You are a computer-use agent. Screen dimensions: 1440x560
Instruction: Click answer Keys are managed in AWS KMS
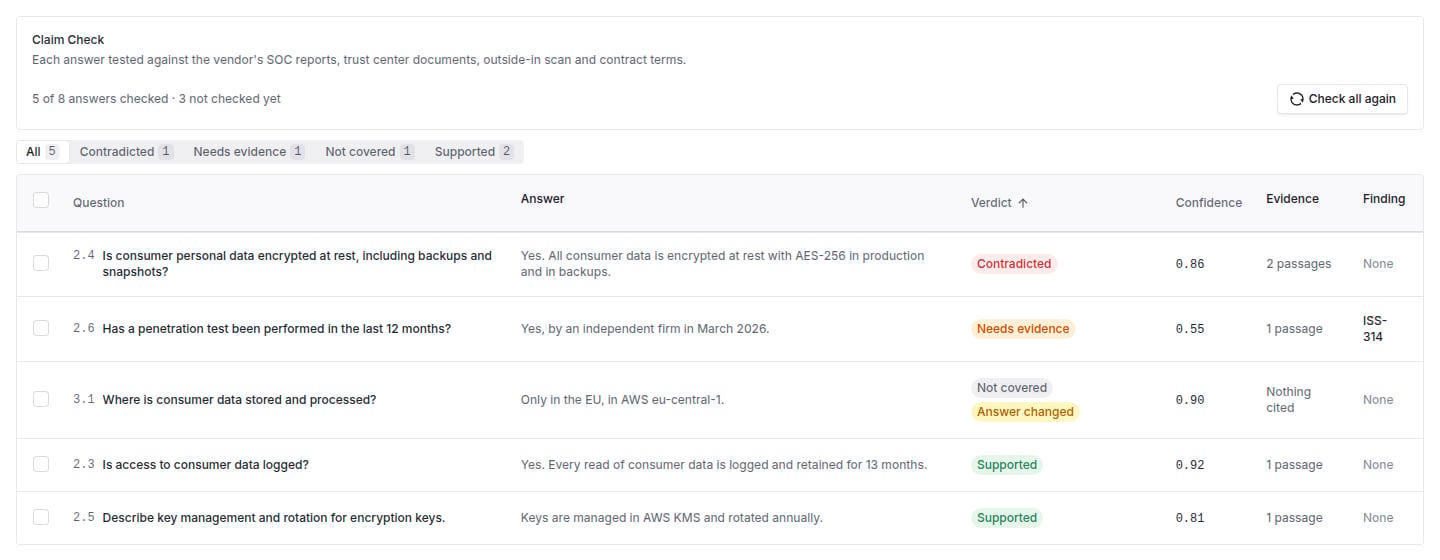pos(672,518)
